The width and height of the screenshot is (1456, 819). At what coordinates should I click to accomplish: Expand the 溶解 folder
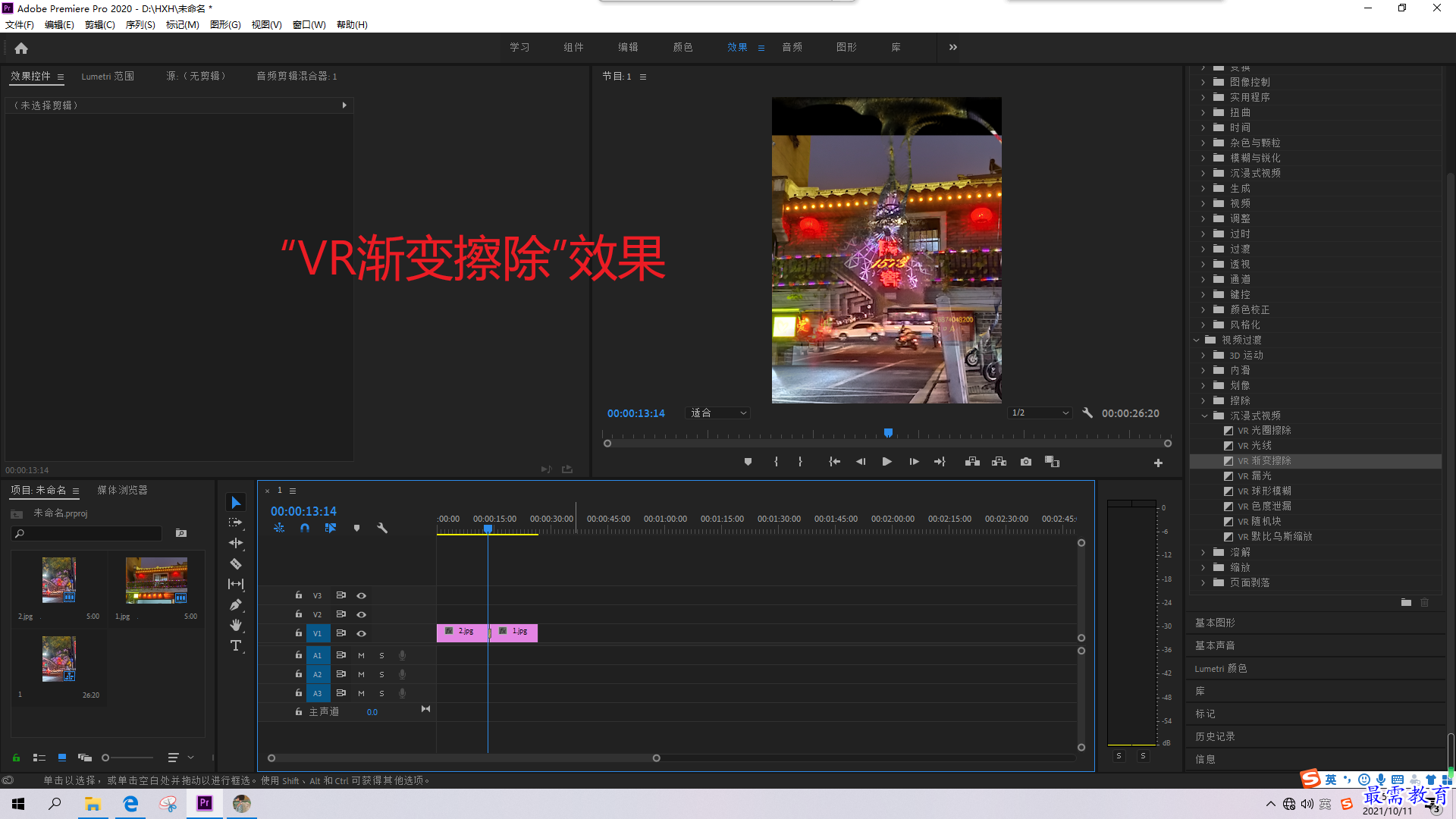click(x=1203, y=552)
